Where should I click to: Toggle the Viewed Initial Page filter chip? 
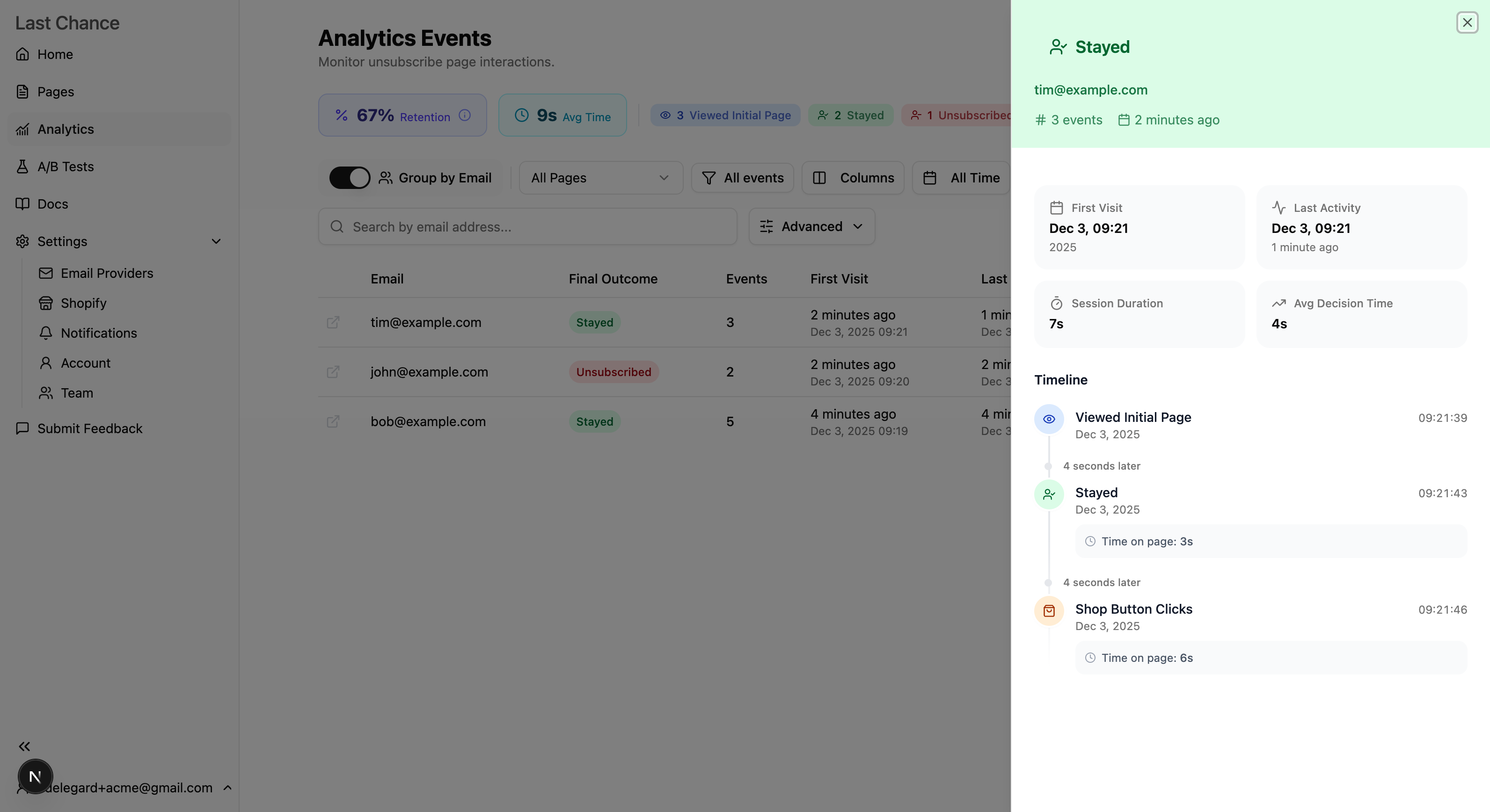pos(725,116)
